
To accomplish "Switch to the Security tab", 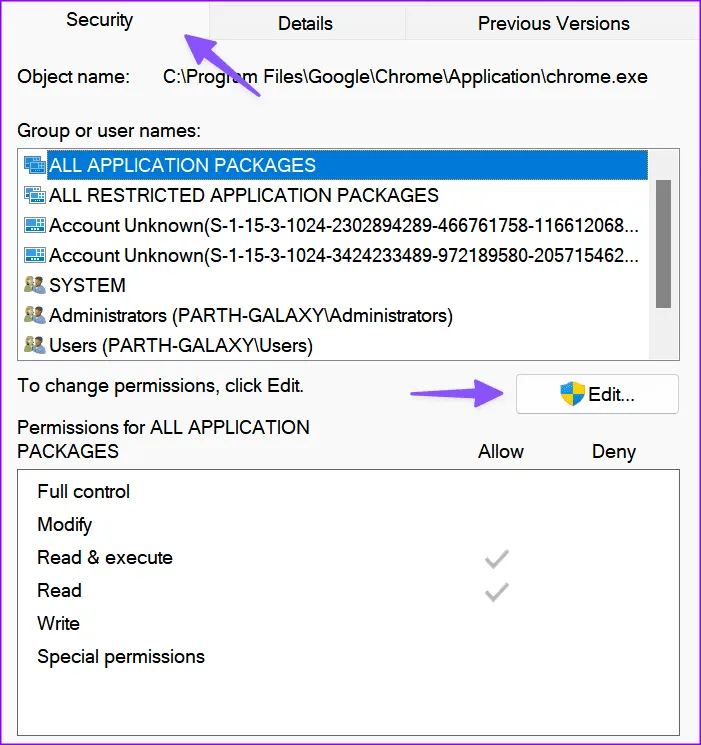I will pyautogui.click(x=99, y=20).
